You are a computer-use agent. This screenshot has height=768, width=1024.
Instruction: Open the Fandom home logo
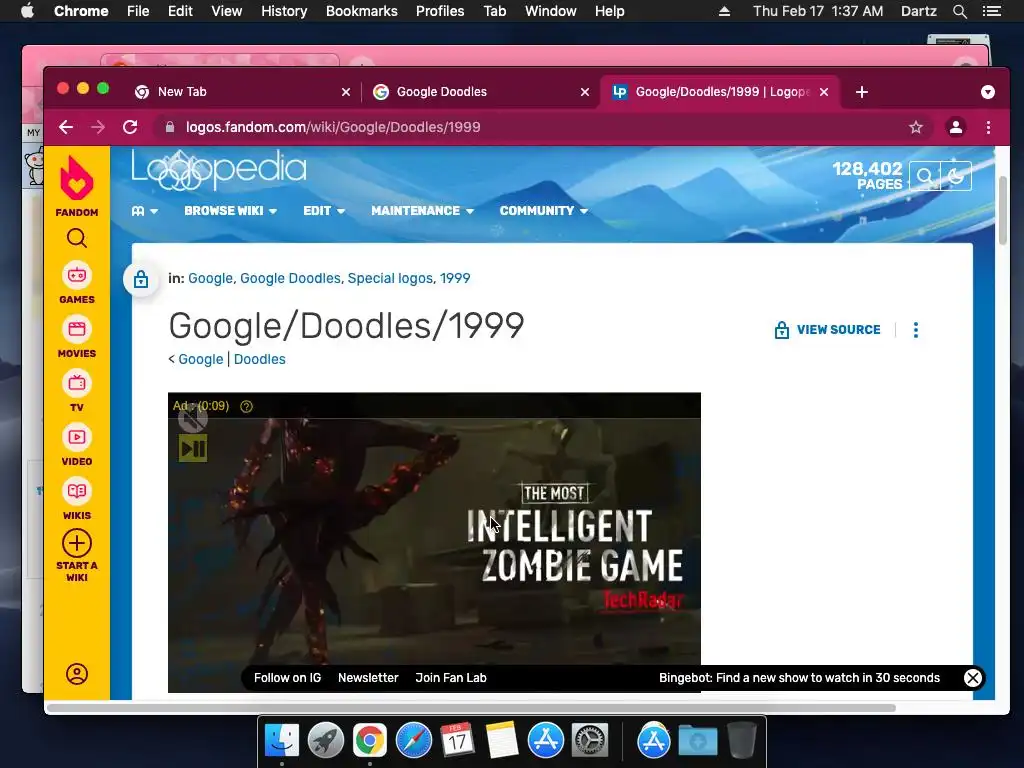(x=76, y=185)
